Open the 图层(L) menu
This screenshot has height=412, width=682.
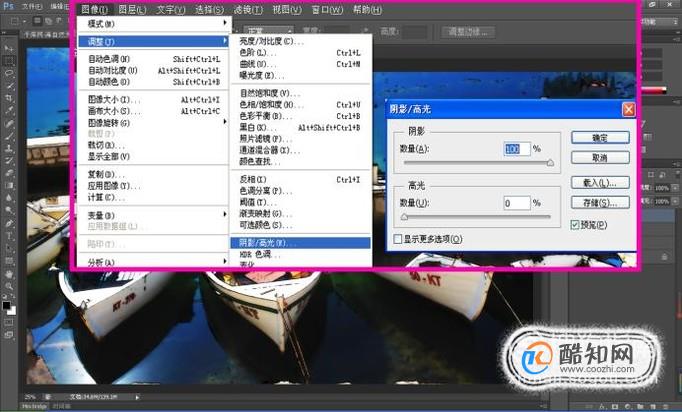click(x=132, y=9)
